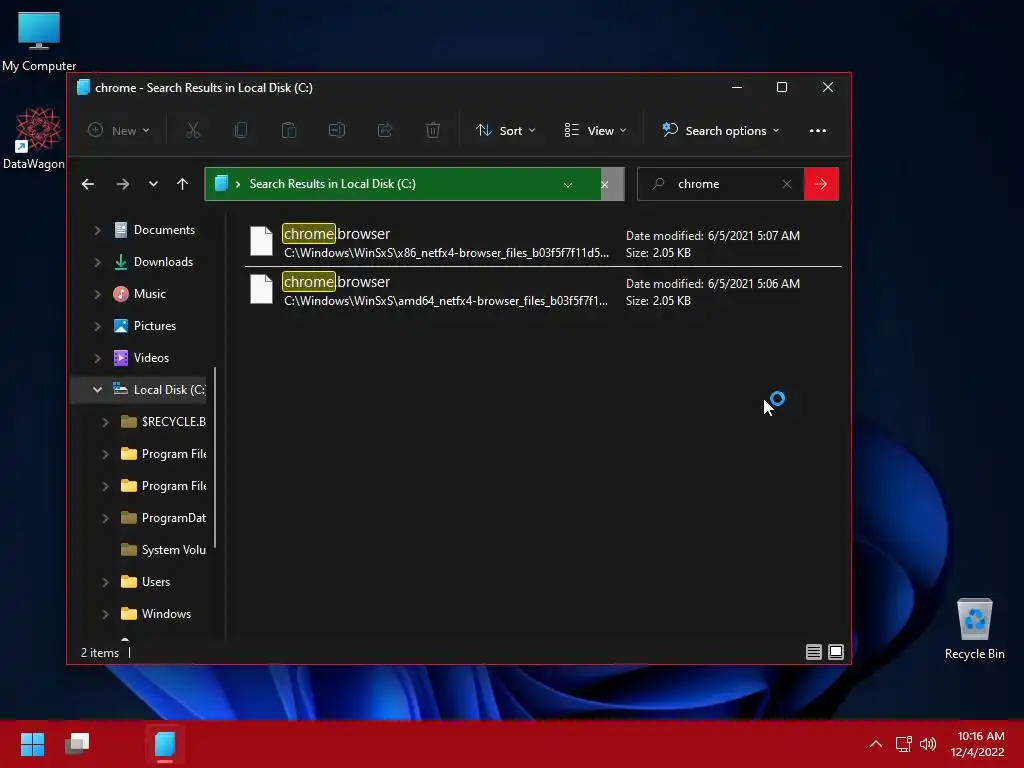
Task: Open the Windows Start button
Action: click(32, 744)
